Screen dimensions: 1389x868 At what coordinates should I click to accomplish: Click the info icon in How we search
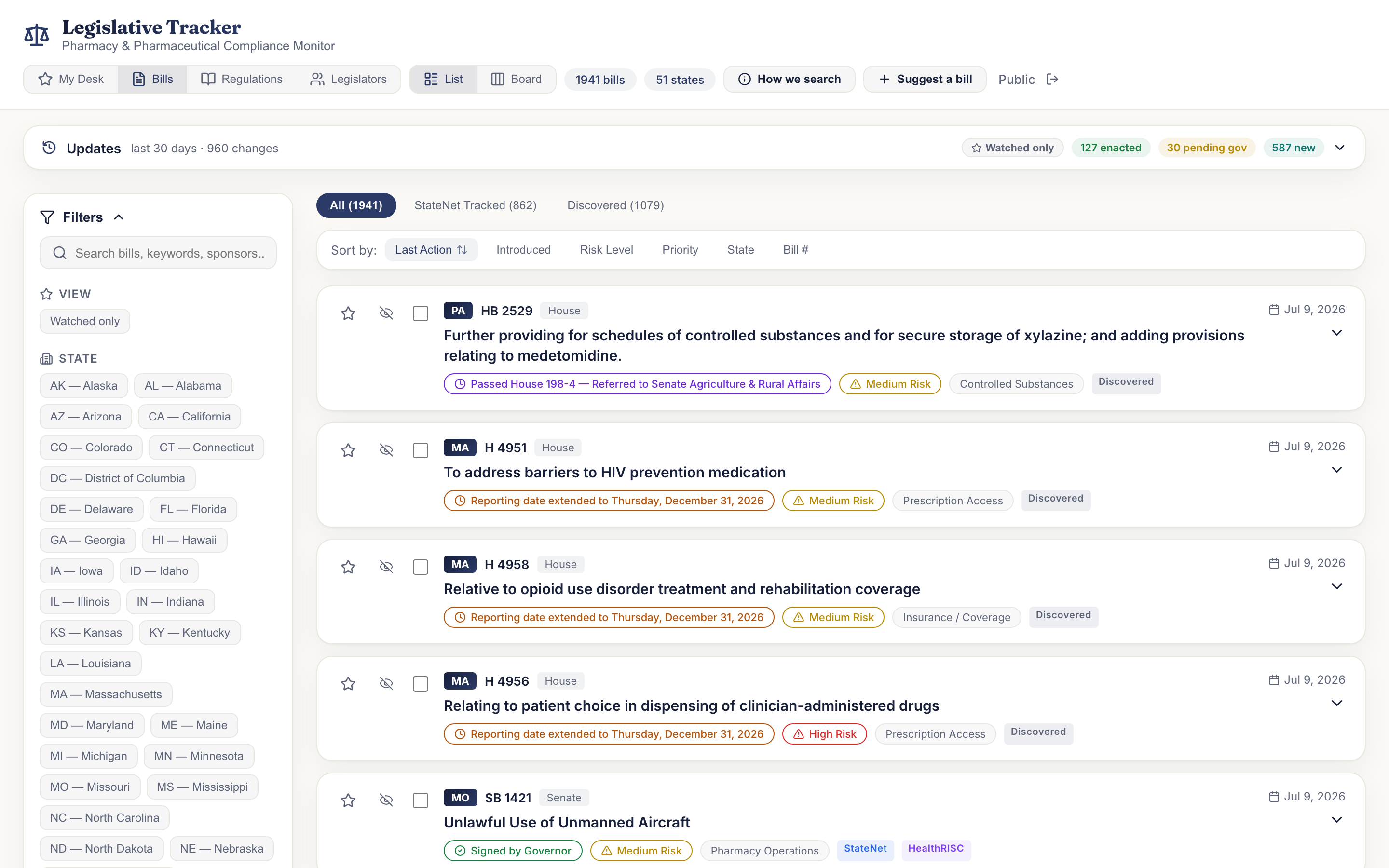tap(745, 79)
